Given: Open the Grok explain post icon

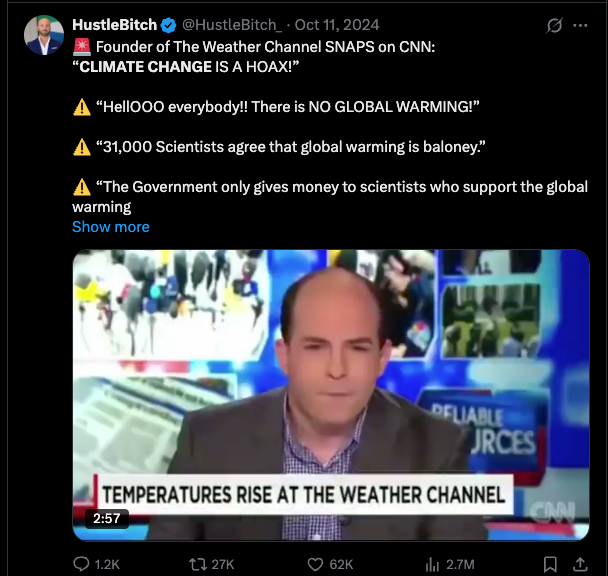Looking at the screenshot, I should (x=554, y=26).
